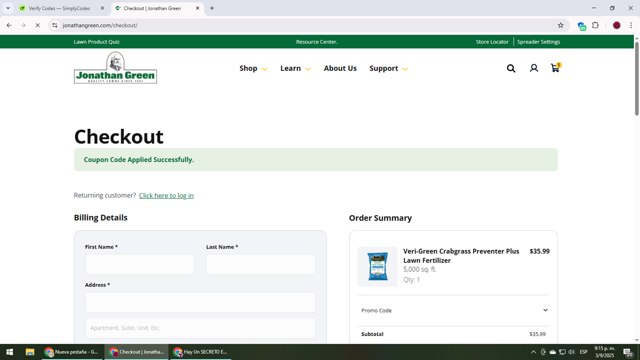Open File Explorer from the taskbar
The image size is (640, 360).
[x=30, y=352]
